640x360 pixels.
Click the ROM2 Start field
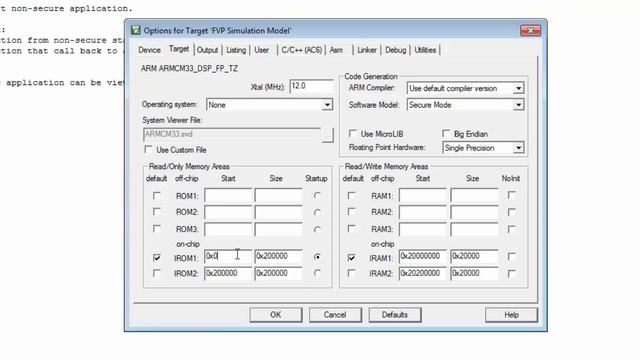click(228, 212)
